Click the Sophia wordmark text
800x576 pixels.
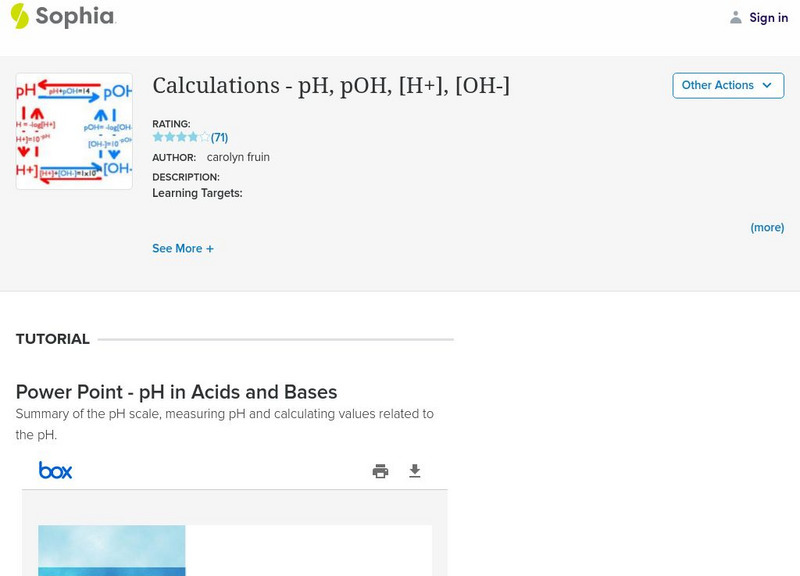pyautogui.click(x=75, y=16)
